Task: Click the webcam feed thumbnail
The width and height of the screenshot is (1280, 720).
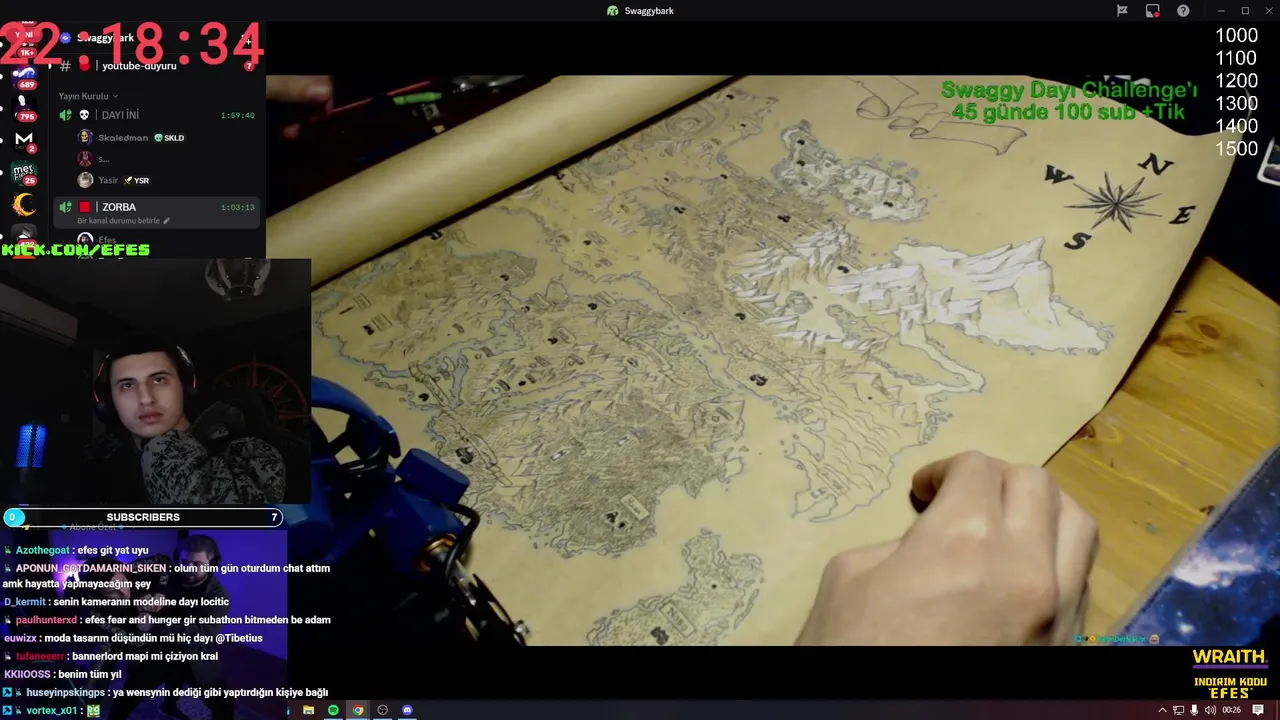Action: pos(156,380)
